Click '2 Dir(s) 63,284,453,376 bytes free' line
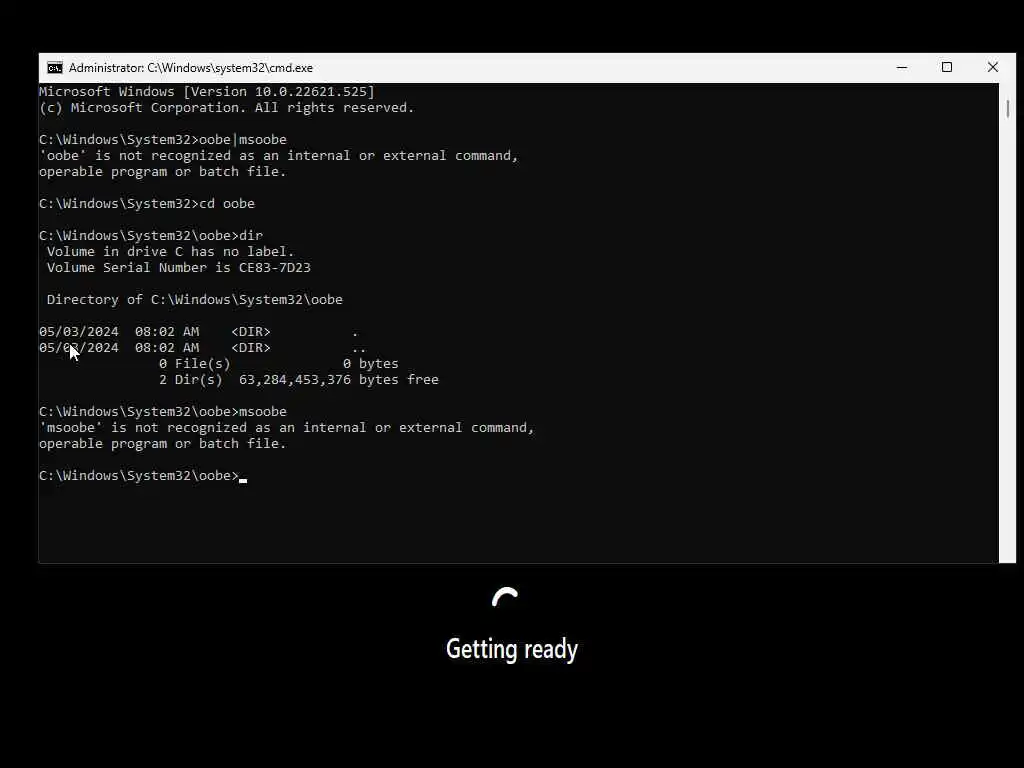Image resolution: width=1024 pixels, height=768 pixels. 298,380
